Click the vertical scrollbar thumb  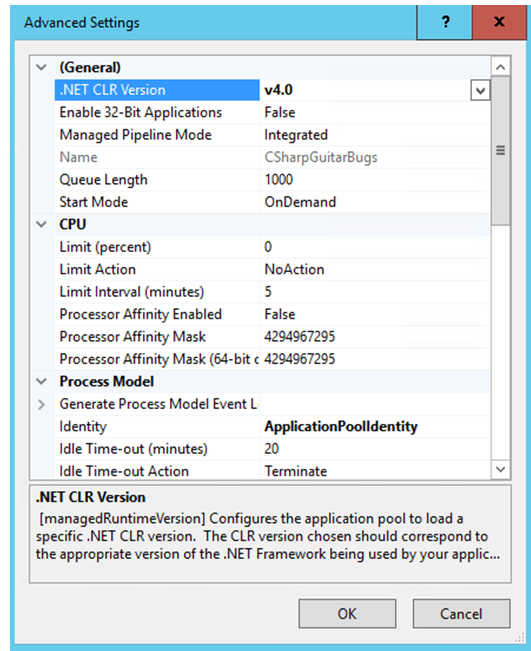501,151
